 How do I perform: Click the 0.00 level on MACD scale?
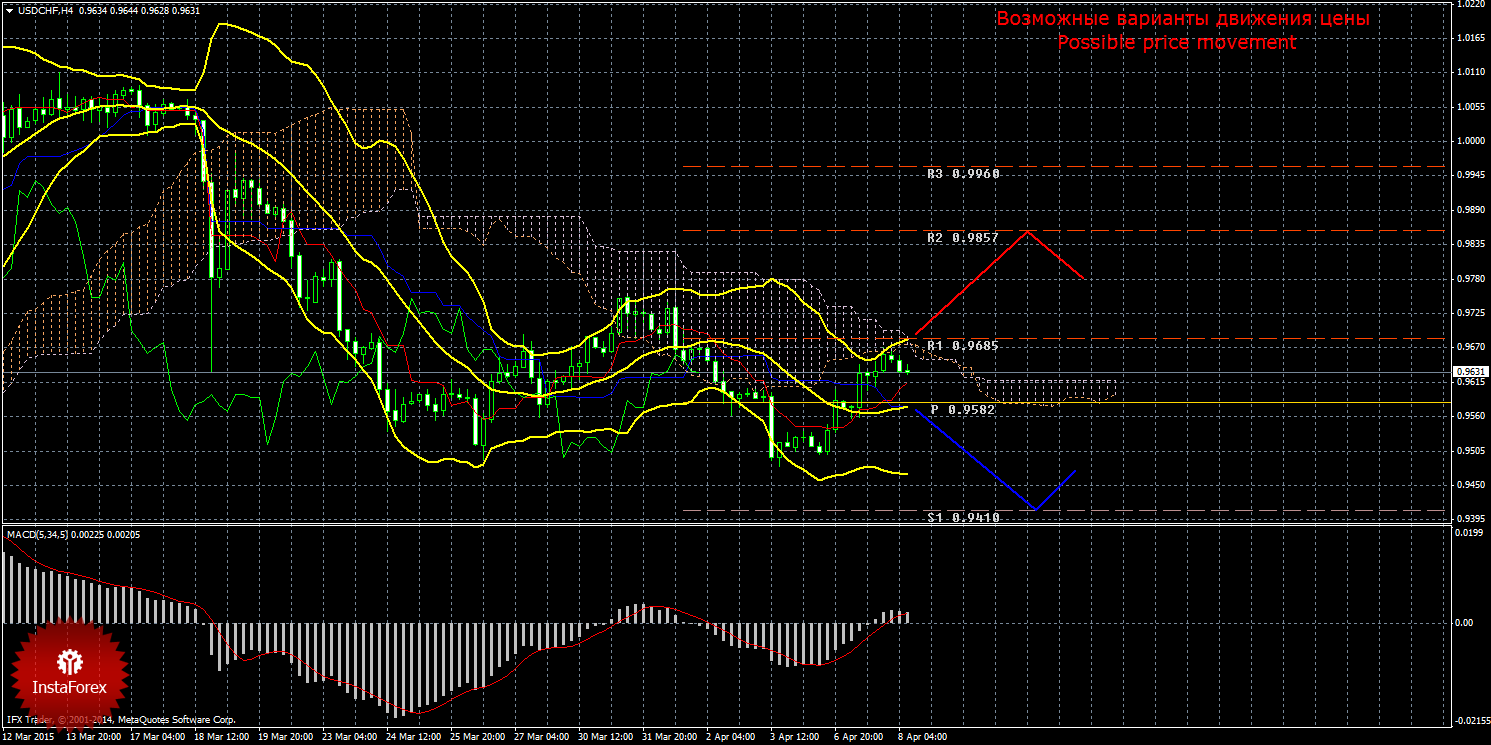(x=1463, y=622)
